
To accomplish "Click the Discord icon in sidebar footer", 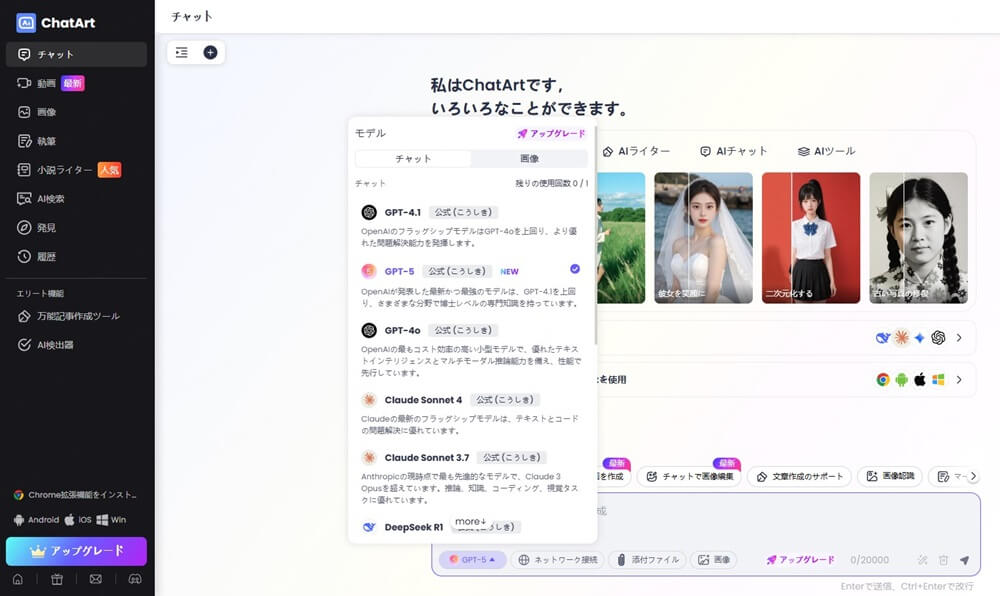I will click(134, 579).
